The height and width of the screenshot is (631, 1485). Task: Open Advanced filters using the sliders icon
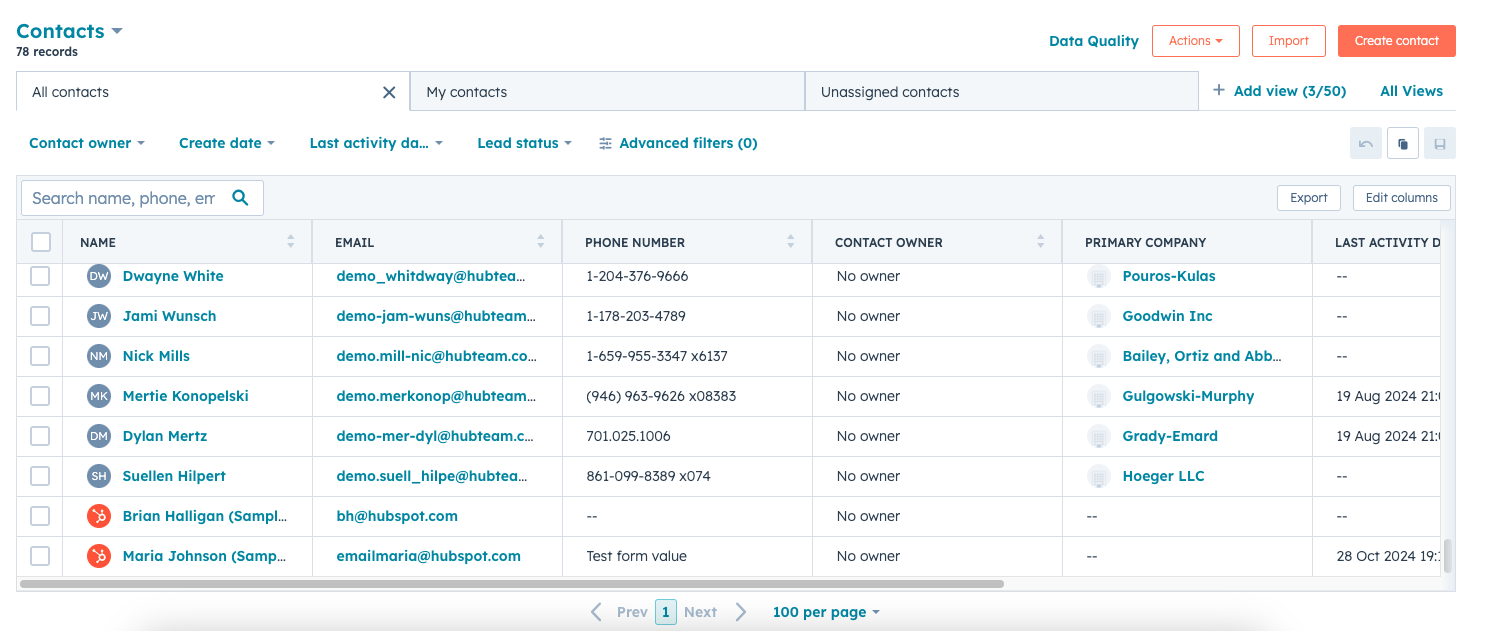click(x=605, y=143)
